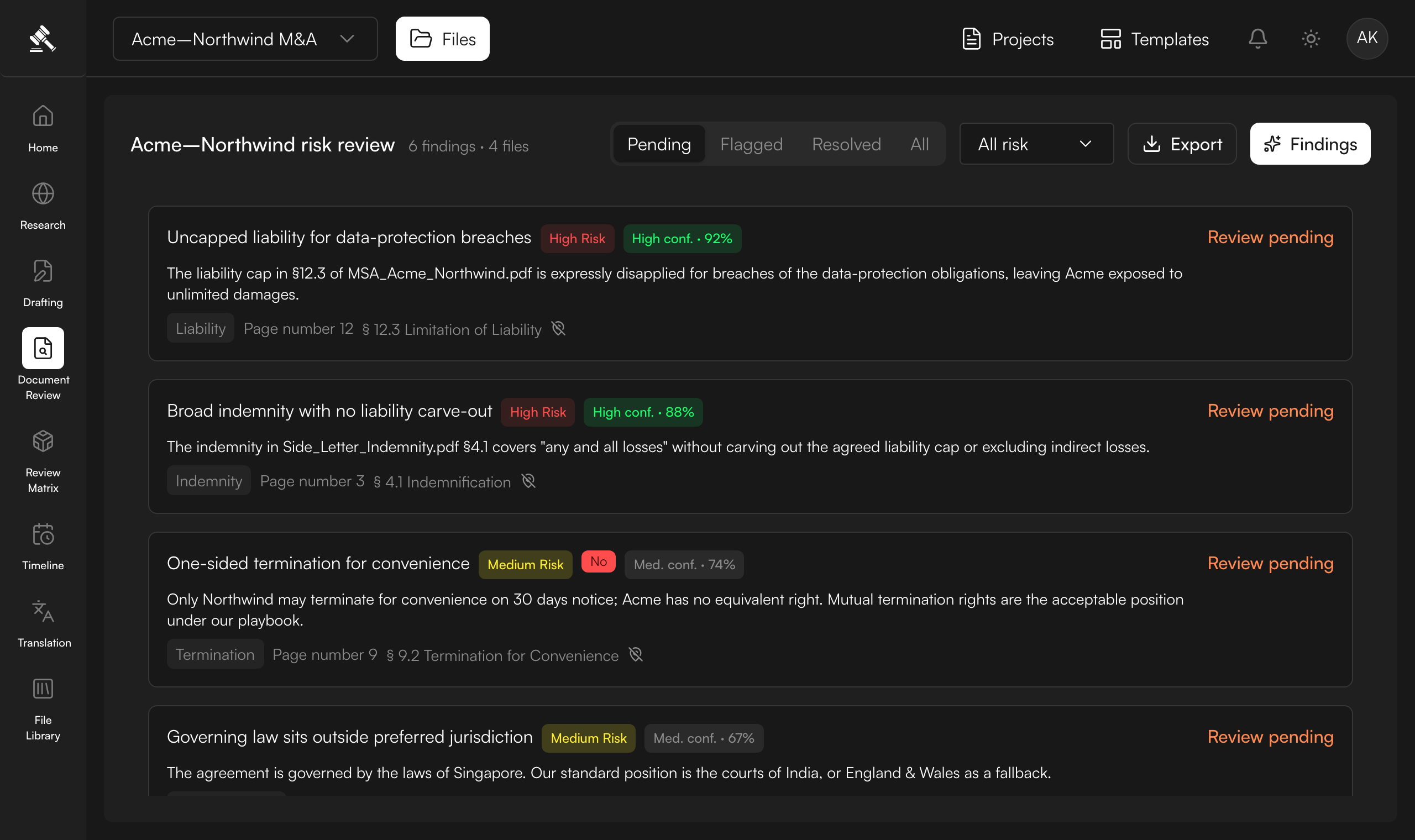Image resolution: width=1415 pixels, height=840 pixels.
Task: Open the Home sidebar icon
Action: 43,117
